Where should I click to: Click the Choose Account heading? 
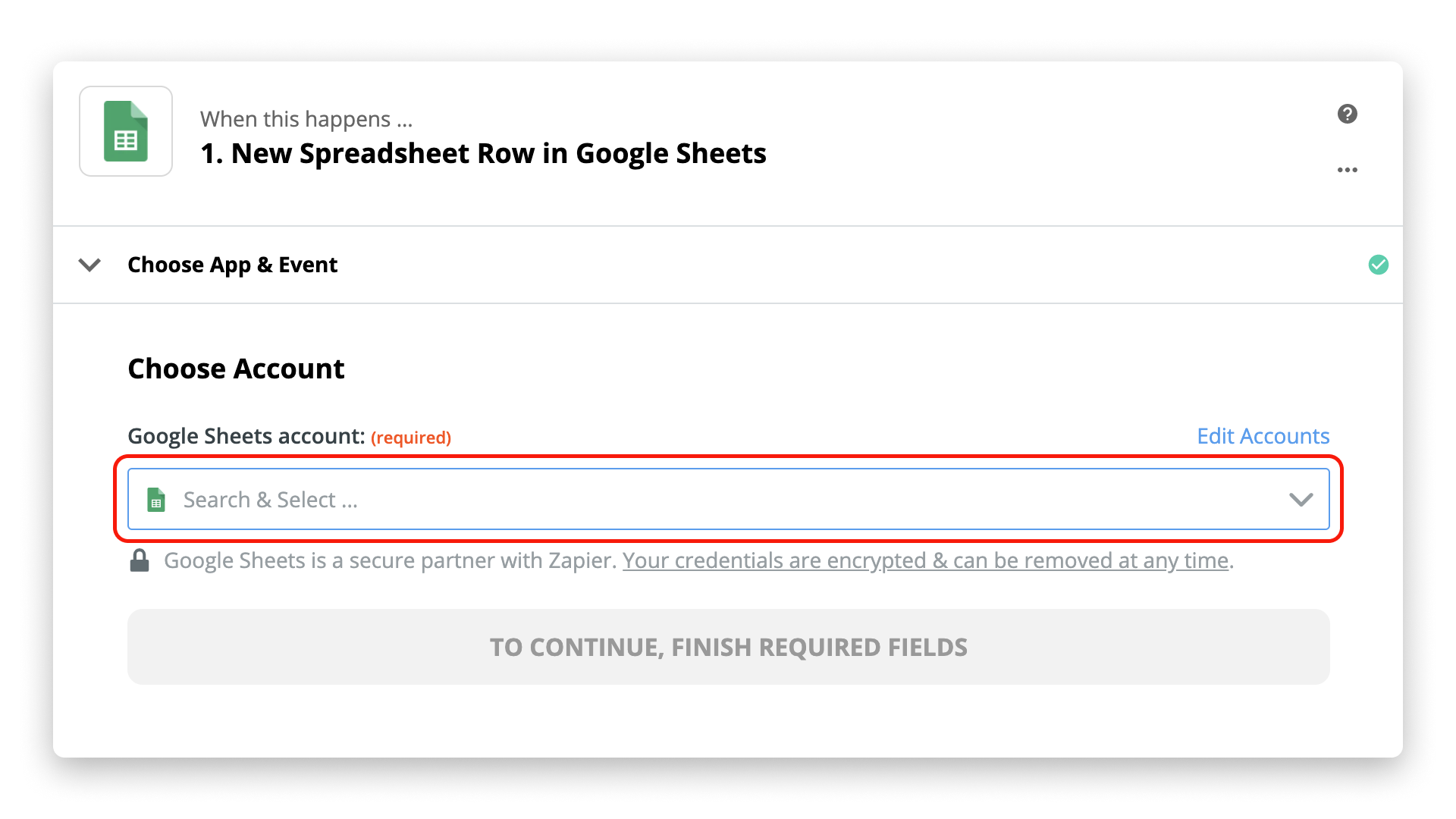[x=236, y=369]
